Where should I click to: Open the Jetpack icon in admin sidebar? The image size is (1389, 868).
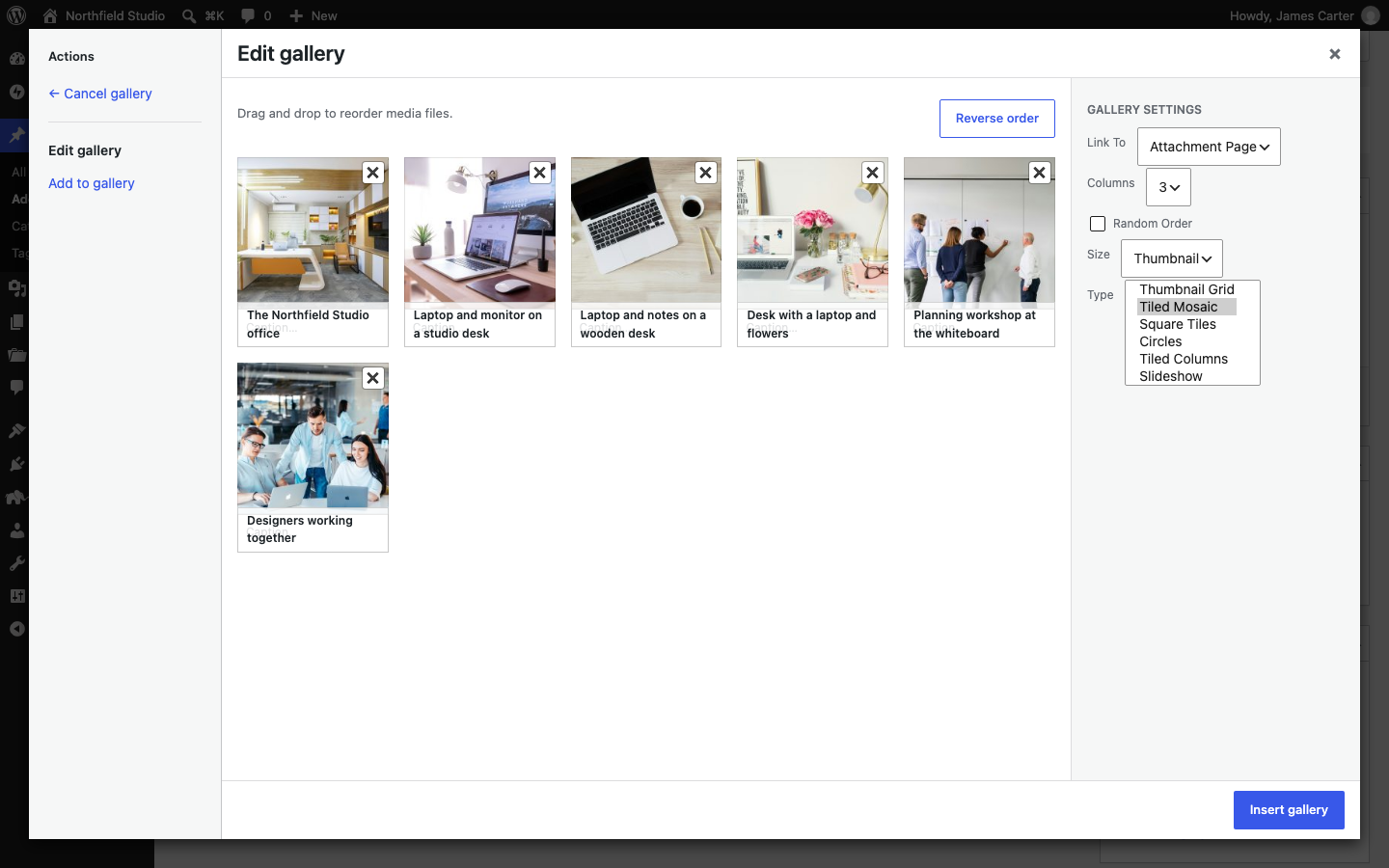pos(16,92)
